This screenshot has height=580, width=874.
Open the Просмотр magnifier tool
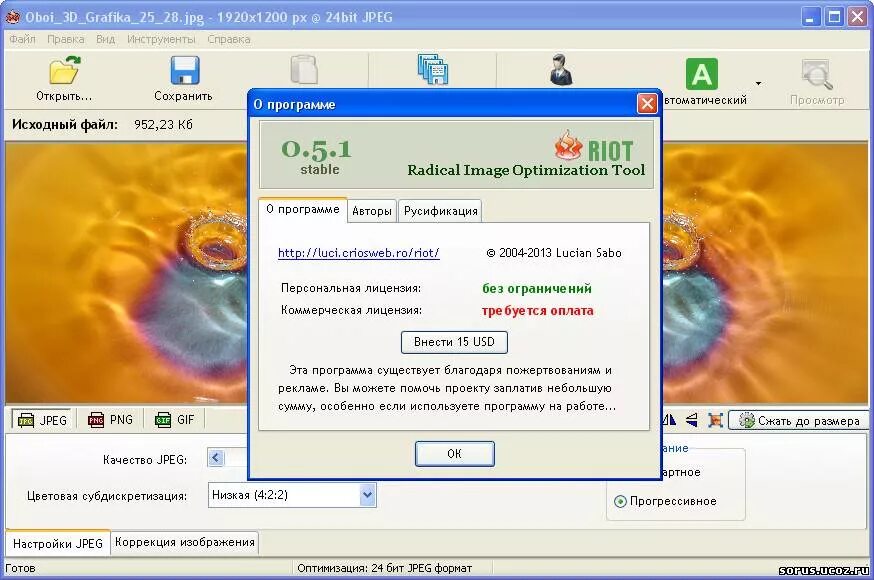(x=816, y=70)
